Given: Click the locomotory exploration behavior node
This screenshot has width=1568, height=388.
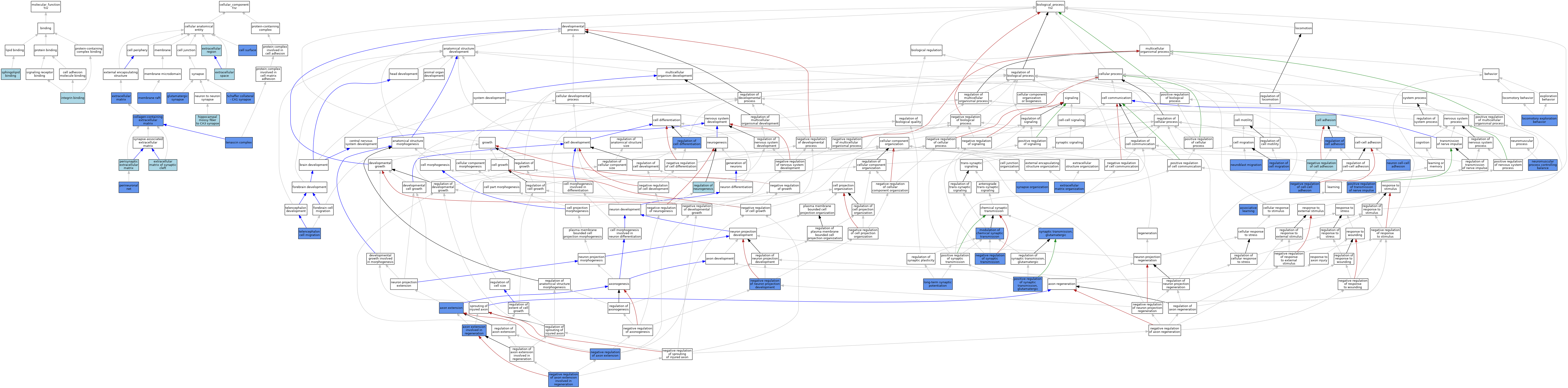Looking at the screenshot, I should tap(1539, 121).
